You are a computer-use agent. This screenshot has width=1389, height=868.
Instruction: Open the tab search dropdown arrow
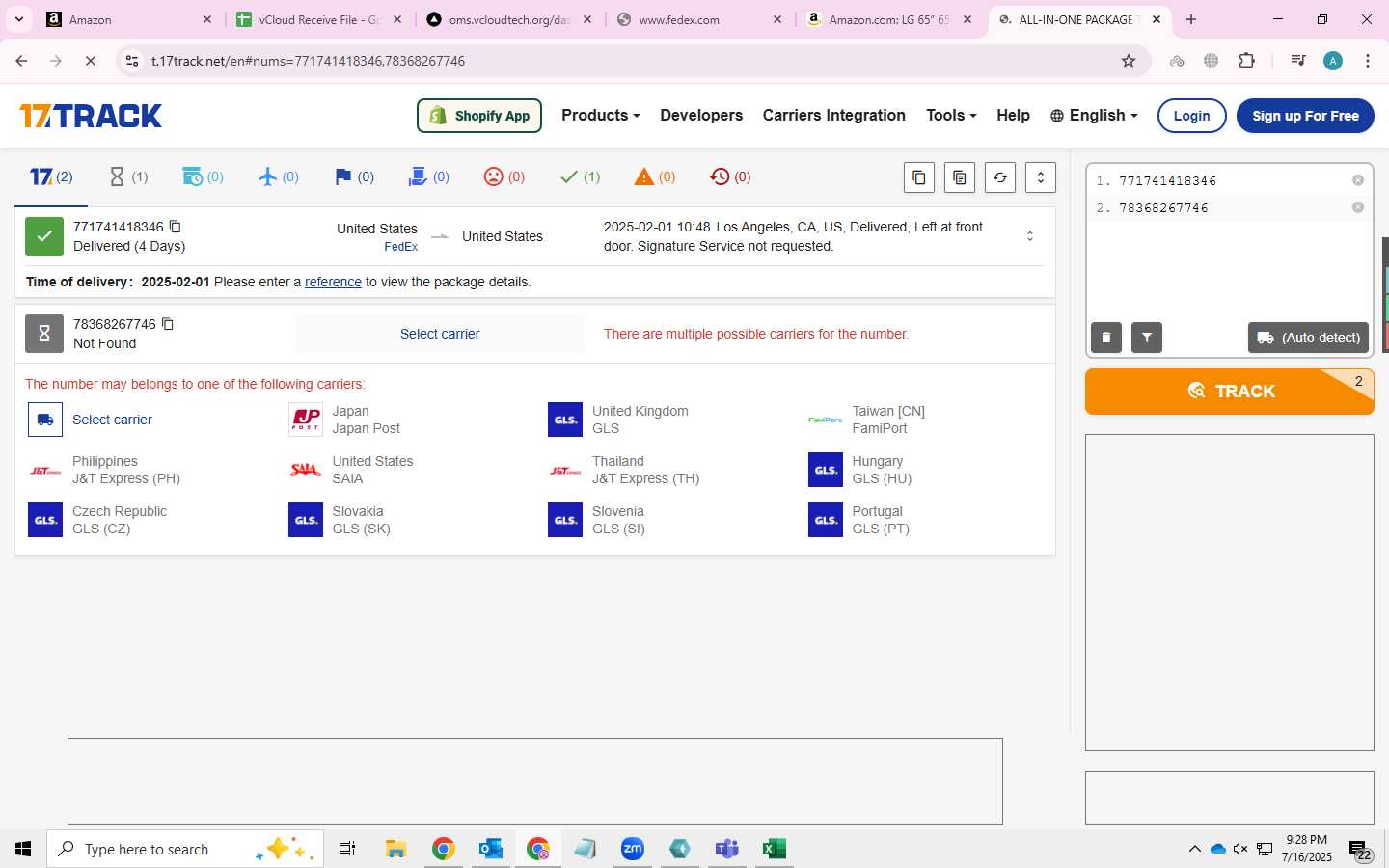(18, 19)
